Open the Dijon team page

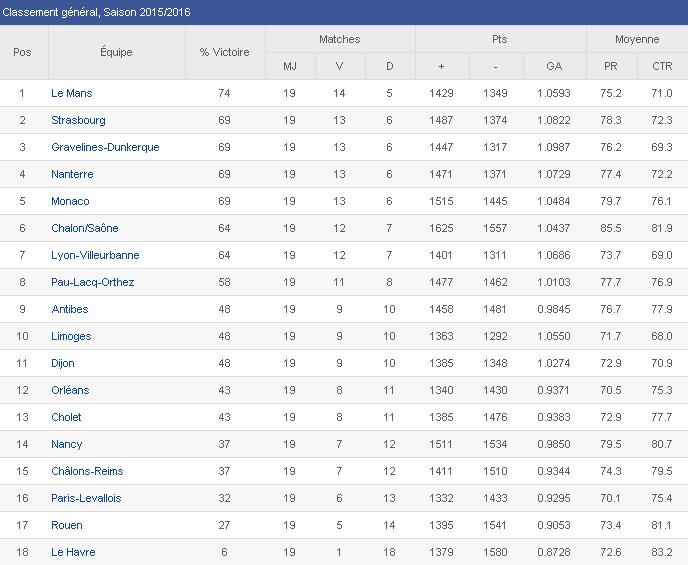tap(63, 363)
